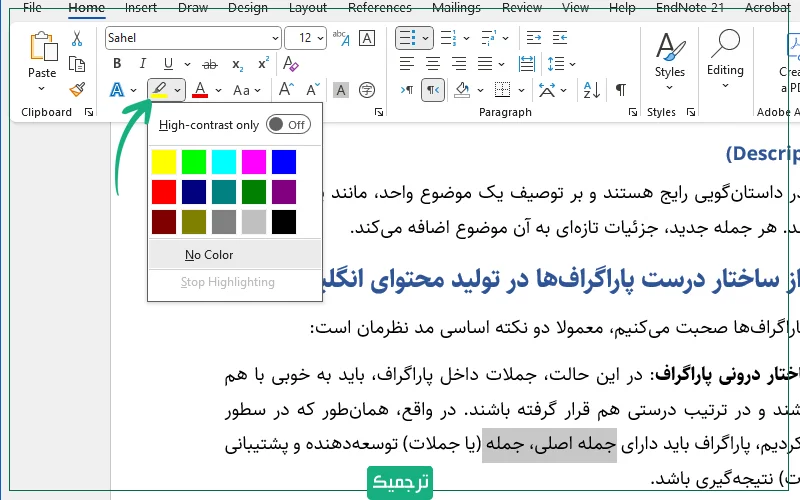Open the References ribbon tab
Image resolution: width=800 pixels, height=500 pixels.
[x=379, y=8]
